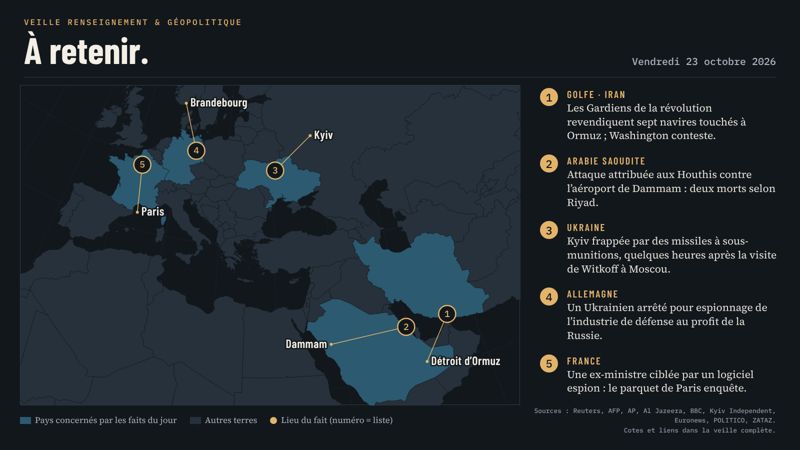Click list badge 3 beside Ukraine heading

click(x=549, y=231)
